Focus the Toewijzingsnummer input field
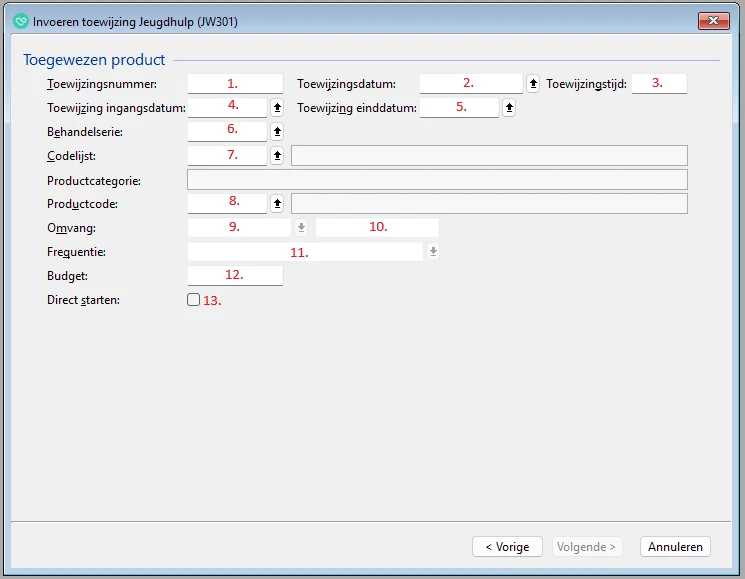 tap(235, 84)
